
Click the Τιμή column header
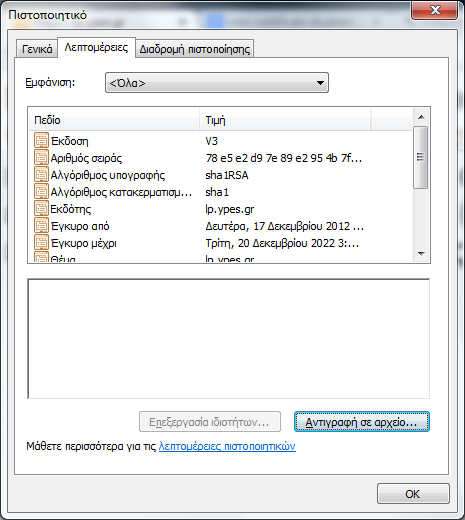285,120
